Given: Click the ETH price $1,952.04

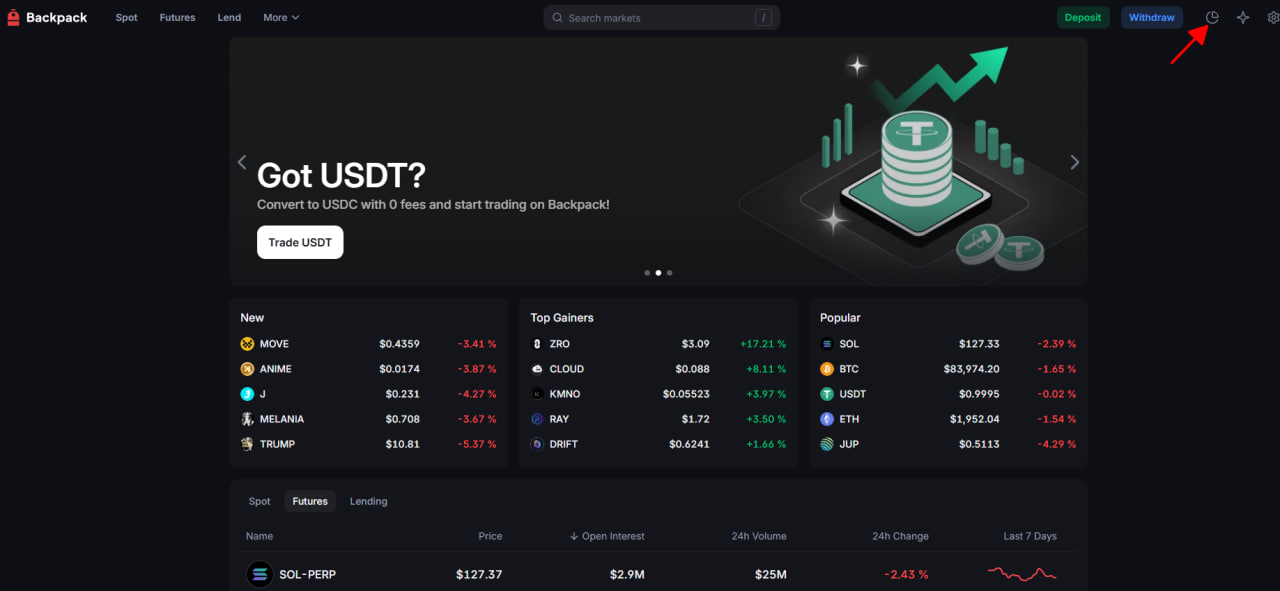Looking at the screenshot, I should pyautogui.click(x=975, y=419).
